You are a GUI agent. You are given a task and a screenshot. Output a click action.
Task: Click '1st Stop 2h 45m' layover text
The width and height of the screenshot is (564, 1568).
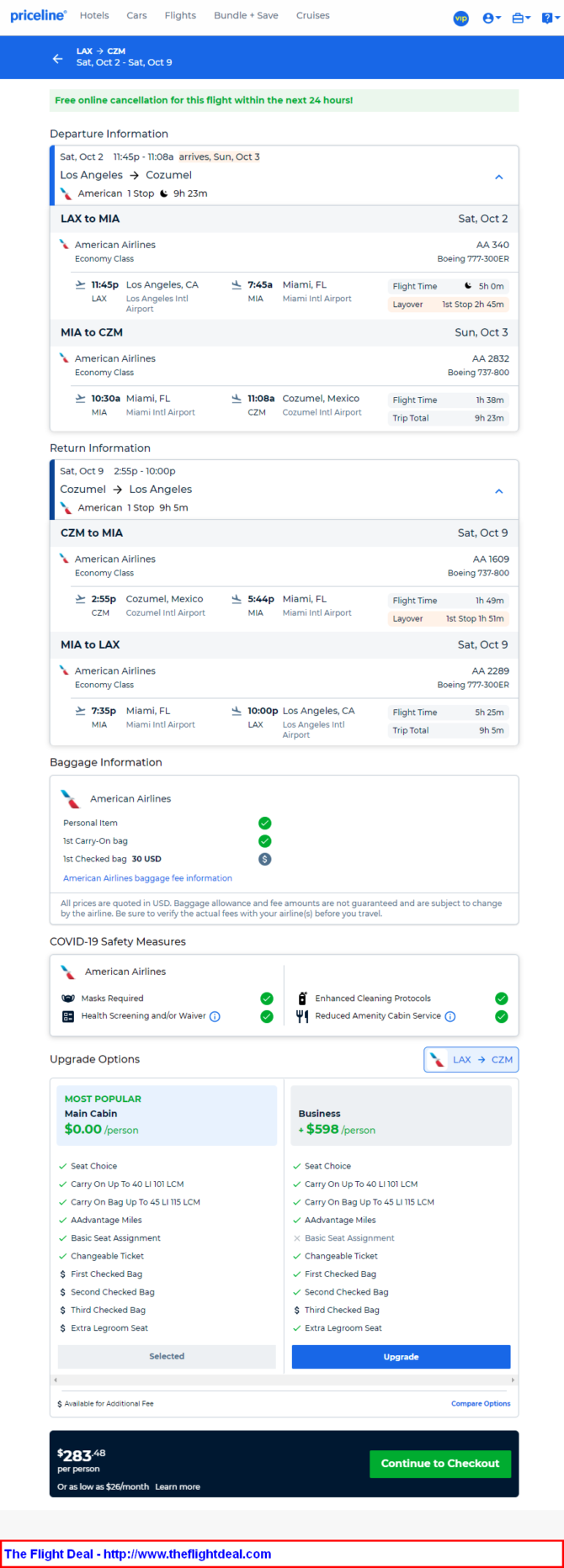(473, 305)
